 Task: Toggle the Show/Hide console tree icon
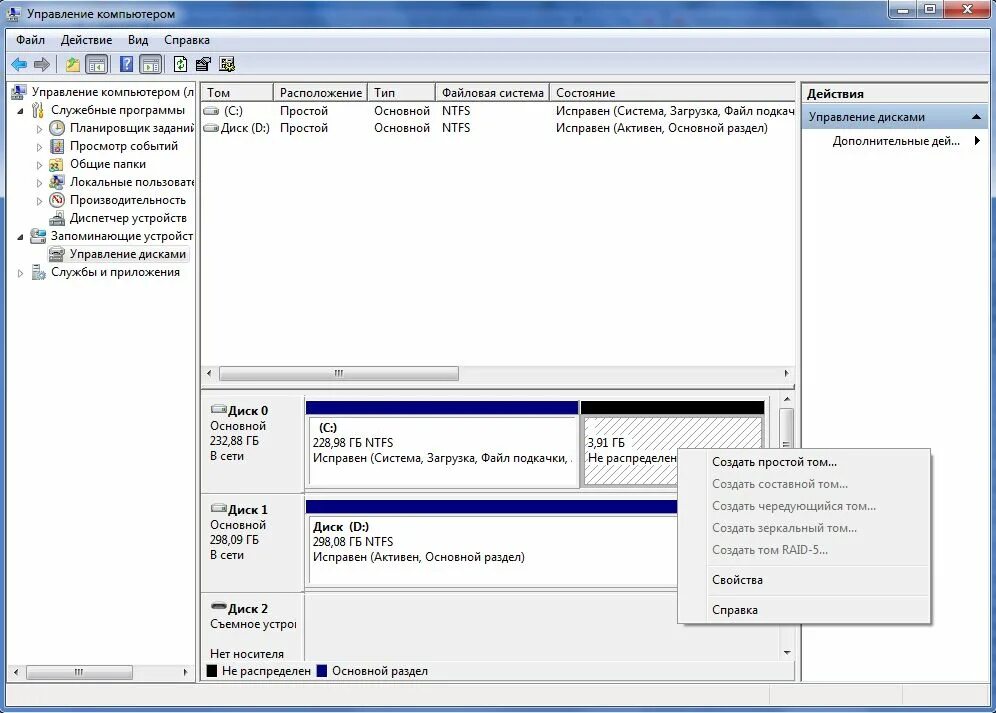click(97, 64)
